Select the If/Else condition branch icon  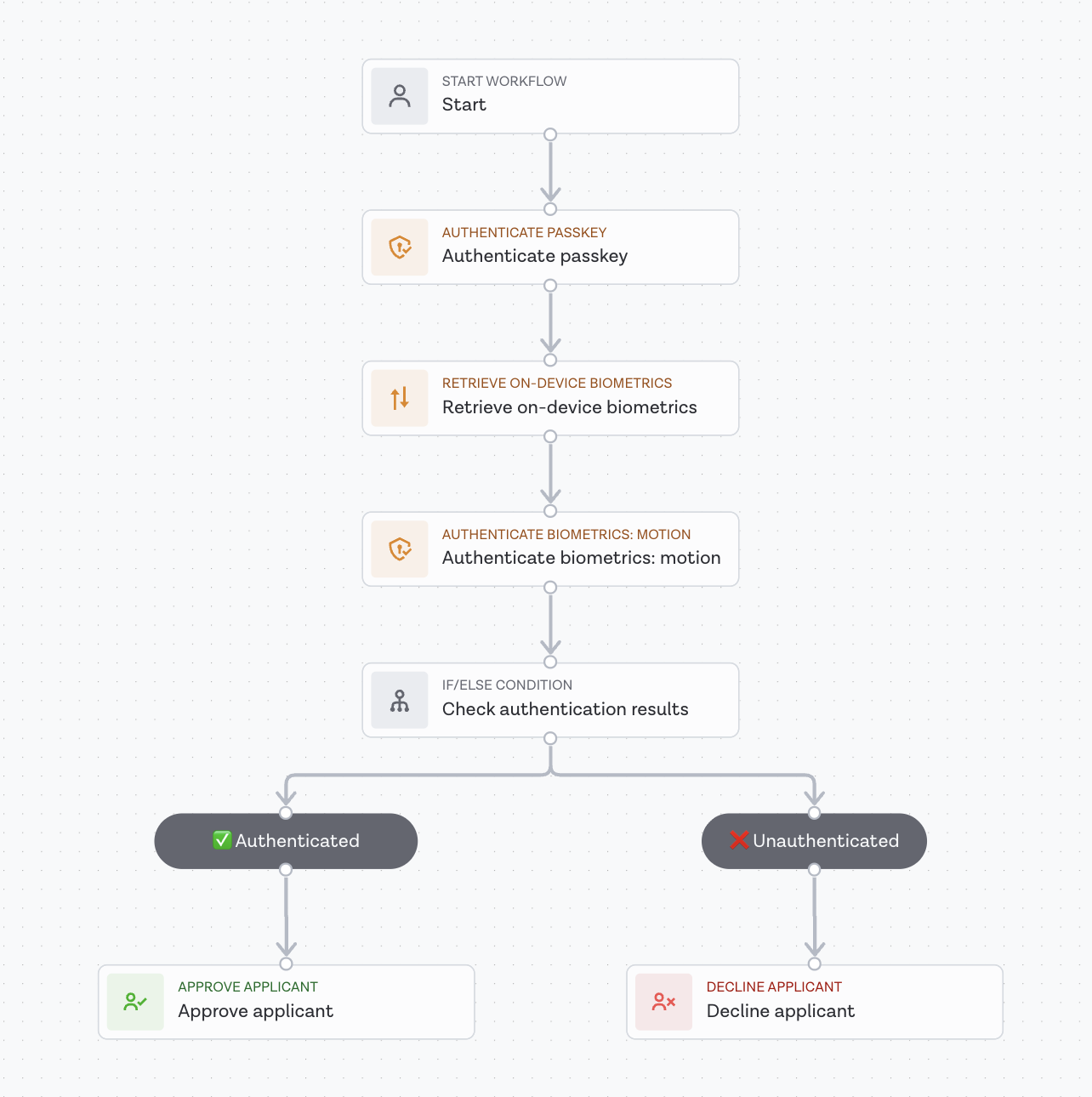coord(399,700)
